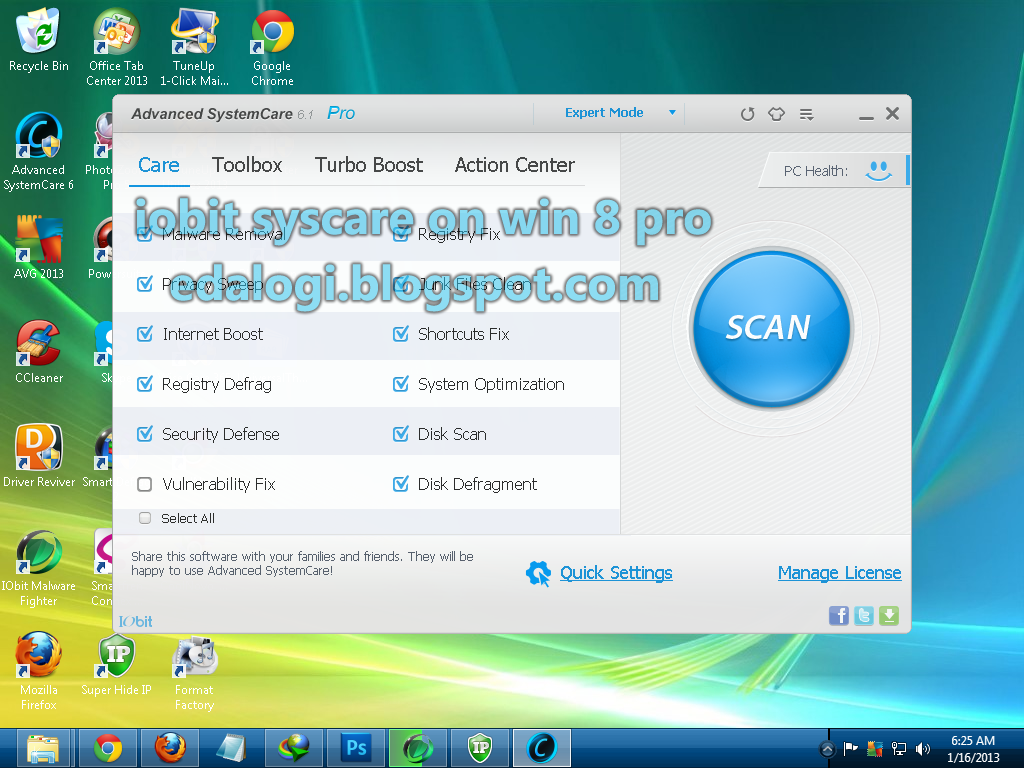Image resolution: width=1024 pixels, height=768 pixels.
Task: Click the volume speaker tray icon
Action: 923,749
